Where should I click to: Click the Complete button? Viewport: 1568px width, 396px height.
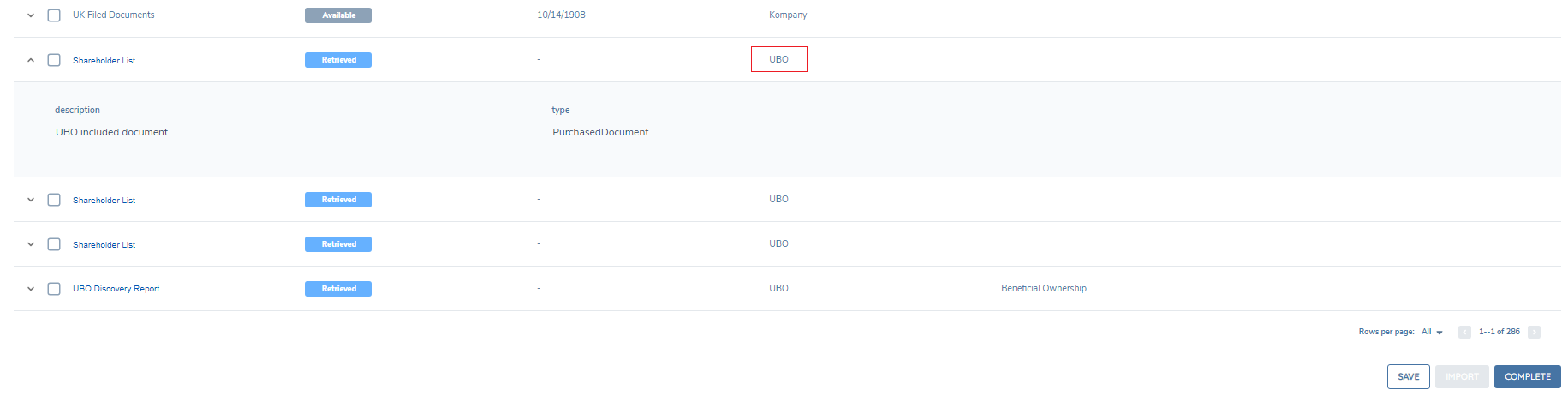pyautogui.click(x=1527, y=376)
